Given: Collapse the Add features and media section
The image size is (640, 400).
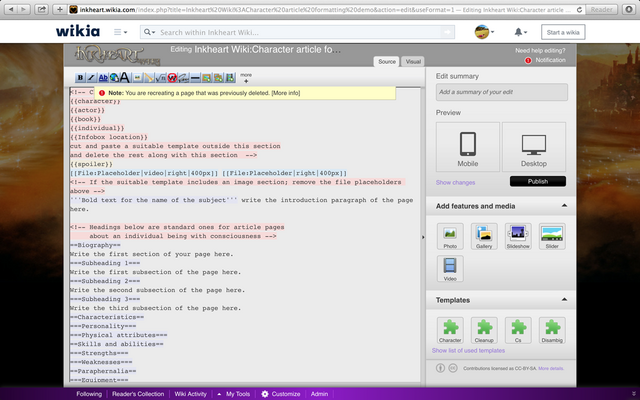Looking at the screenshot, I should tap(564, 206).
